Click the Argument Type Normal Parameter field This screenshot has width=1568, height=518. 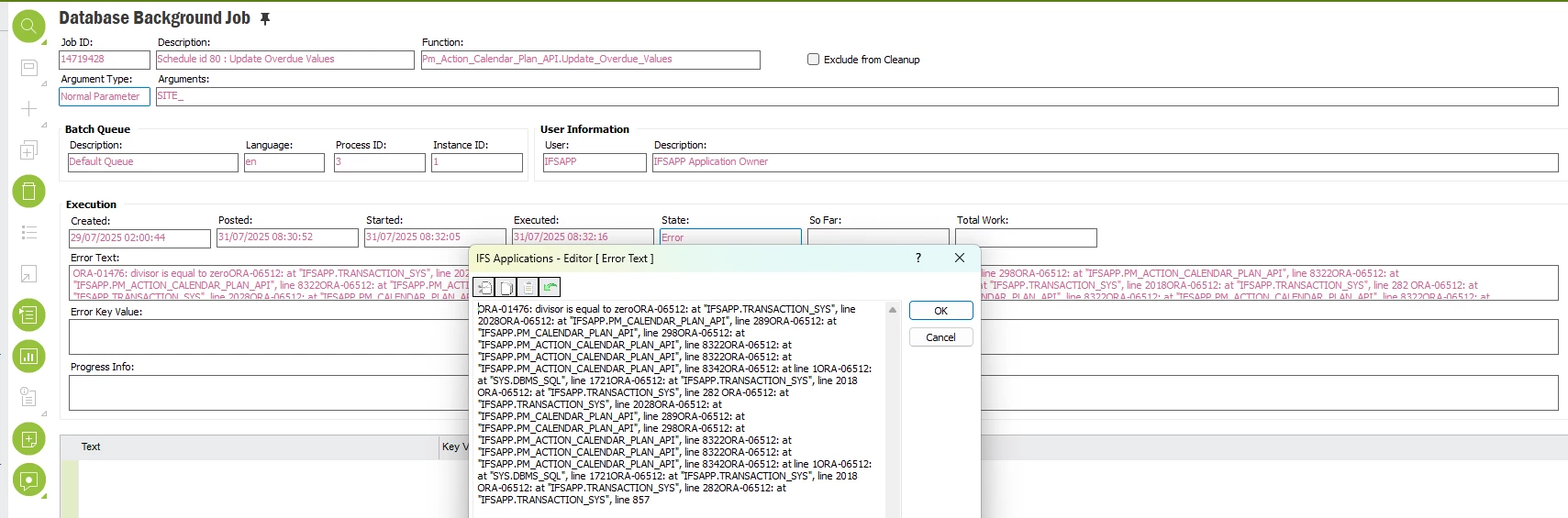click(x=104, y=96)
